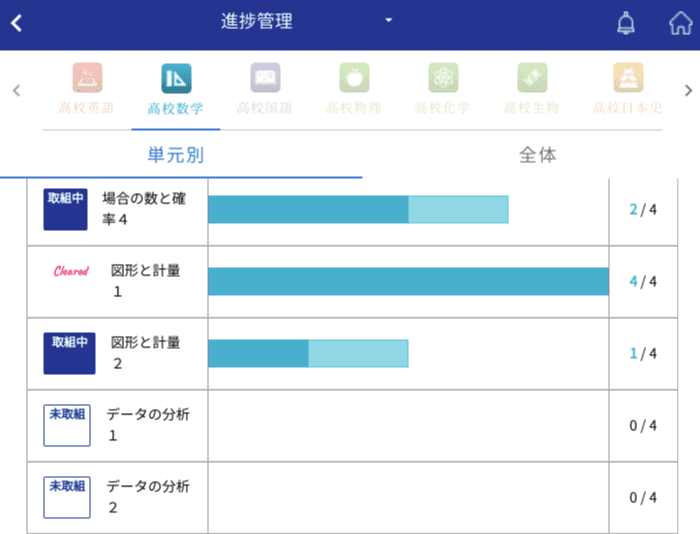Click the 高校数学 label text
The height and width of the screenshot is (534, 700).
pyautogui.click(x=175, y=108)
